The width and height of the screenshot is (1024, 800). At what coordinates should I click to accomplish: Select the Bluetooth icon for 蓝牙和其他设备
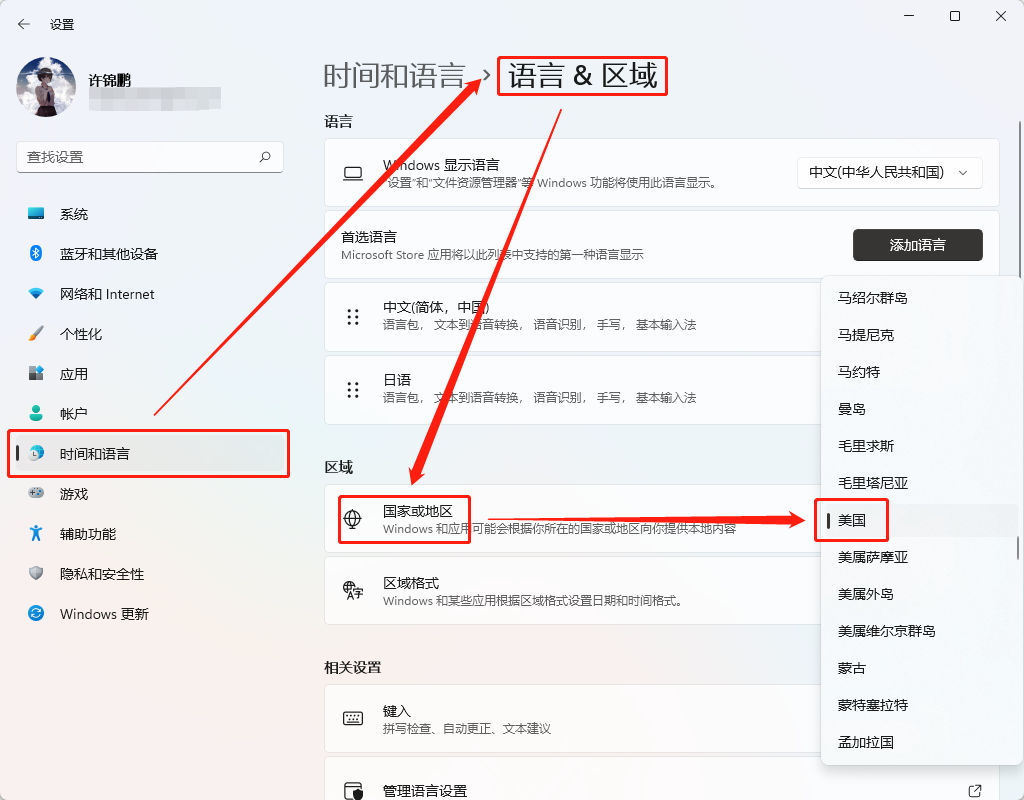pyautogui.click(x=36, y=253)
